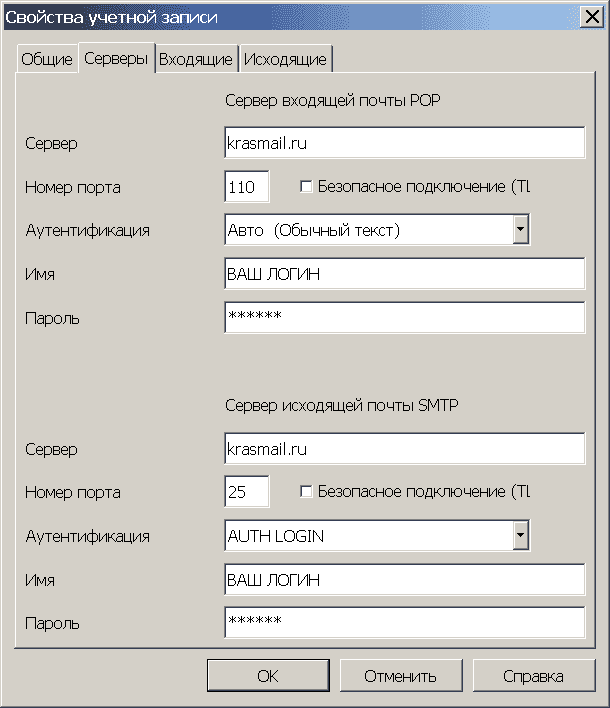Screen dimensions: 610x708
Task: Click the POP server address field
Action: [x=405, y=143]
